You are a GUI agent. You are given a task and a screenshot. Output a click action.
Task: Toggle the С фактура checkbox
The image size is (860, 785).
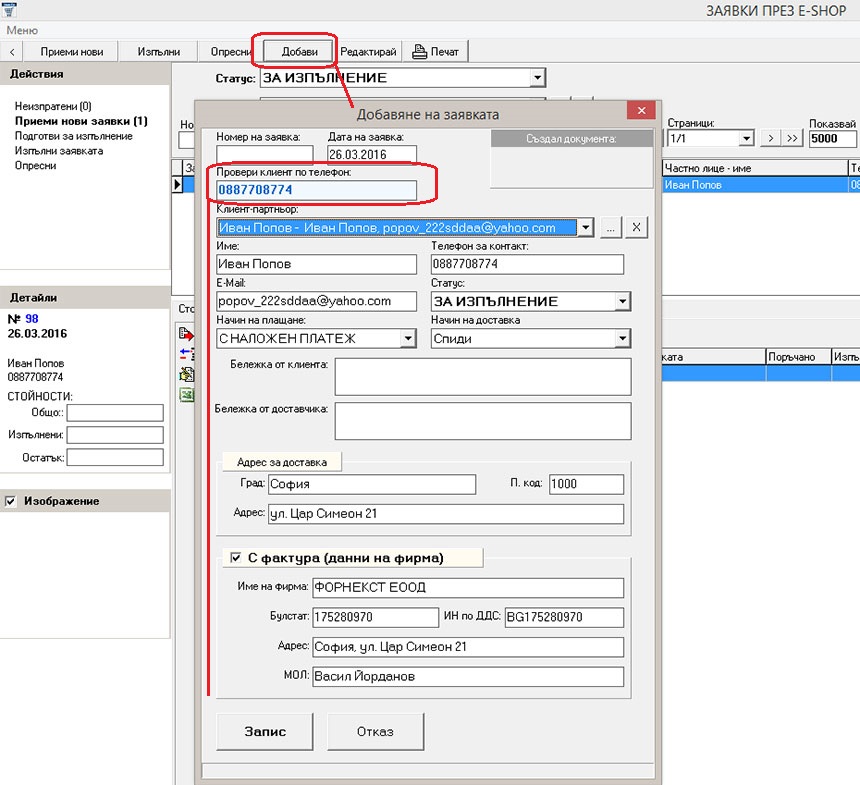235,557
